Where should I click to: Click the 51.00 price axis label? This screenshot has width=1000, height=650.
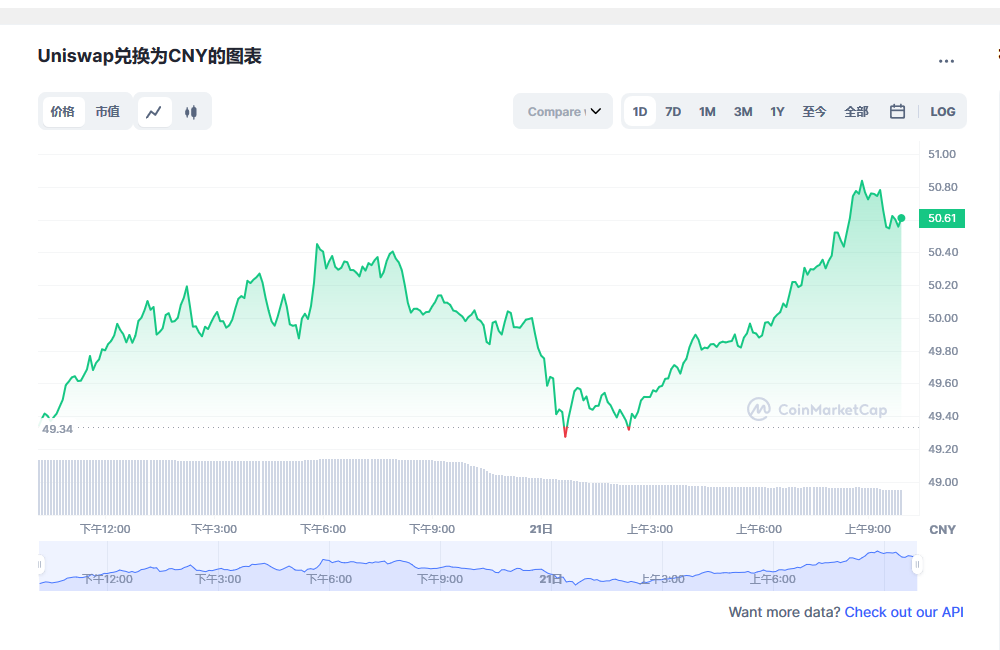click(x=942, y=154)
